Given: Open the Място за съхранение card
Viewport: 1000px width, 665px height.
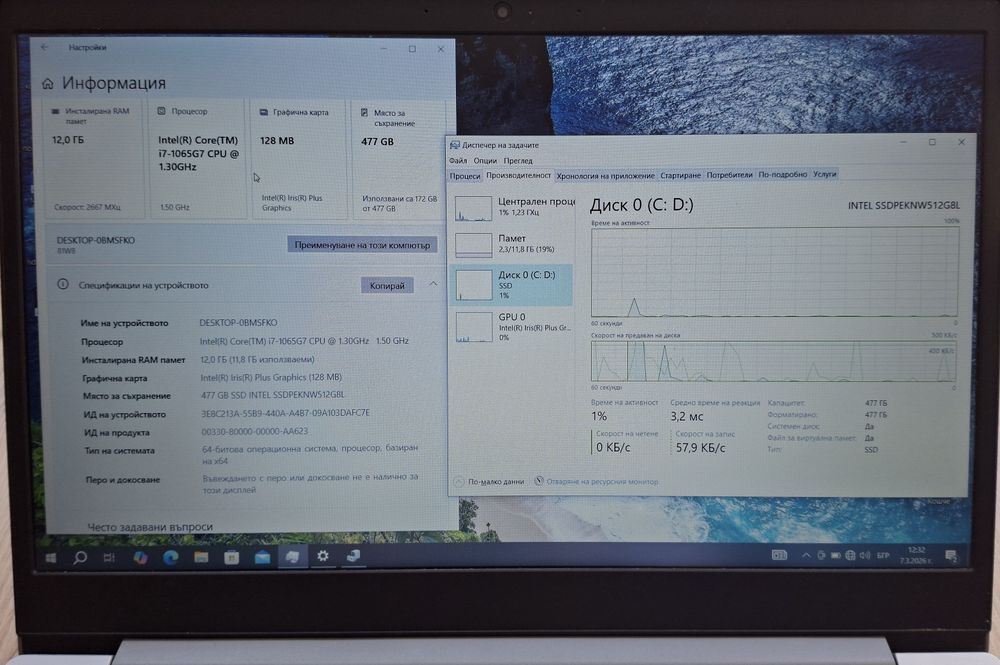Looking at the screenshot, I should coord(400,161).
